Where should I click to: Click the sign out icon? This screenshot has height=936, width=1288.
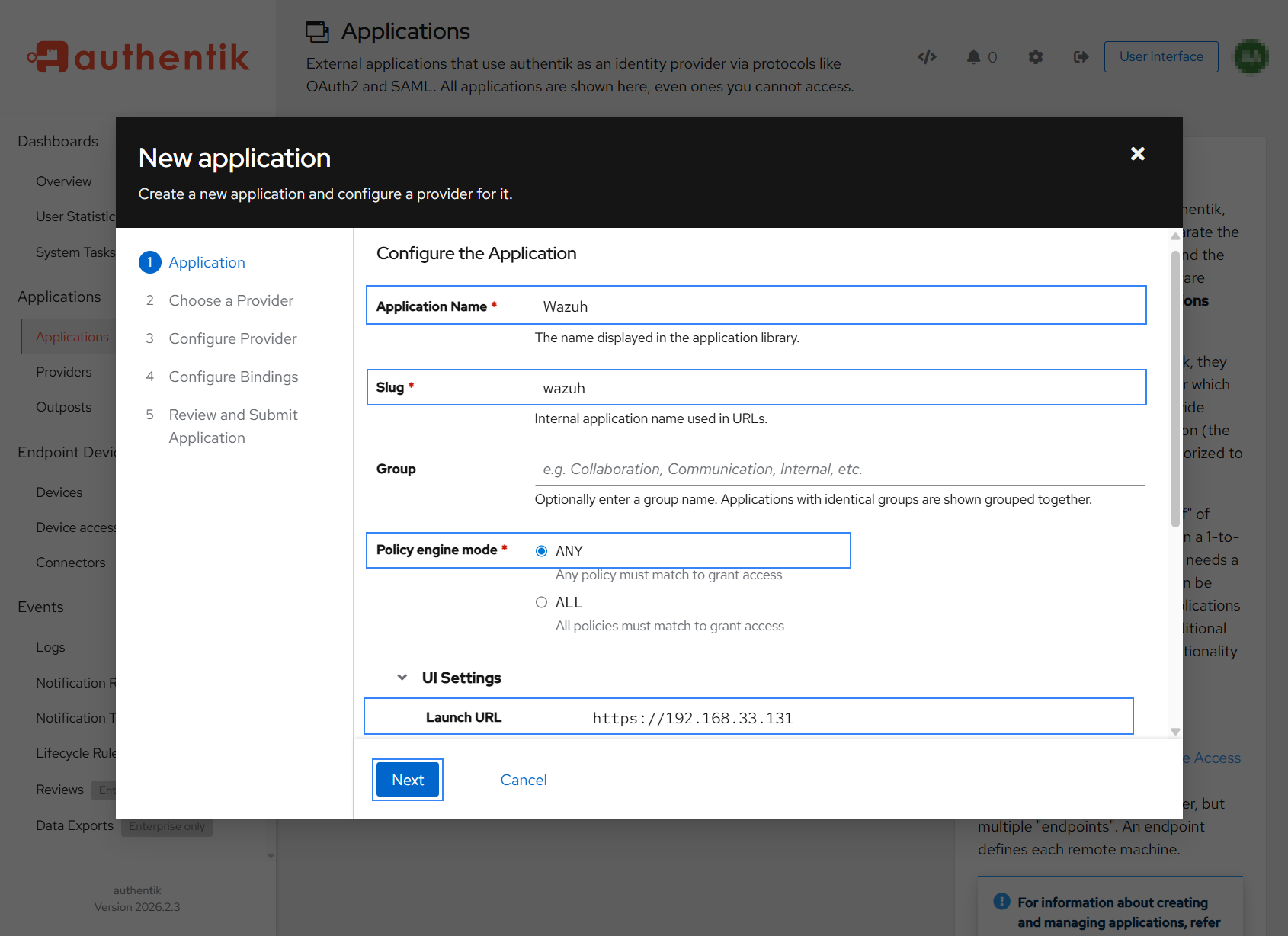(1081, 56)
